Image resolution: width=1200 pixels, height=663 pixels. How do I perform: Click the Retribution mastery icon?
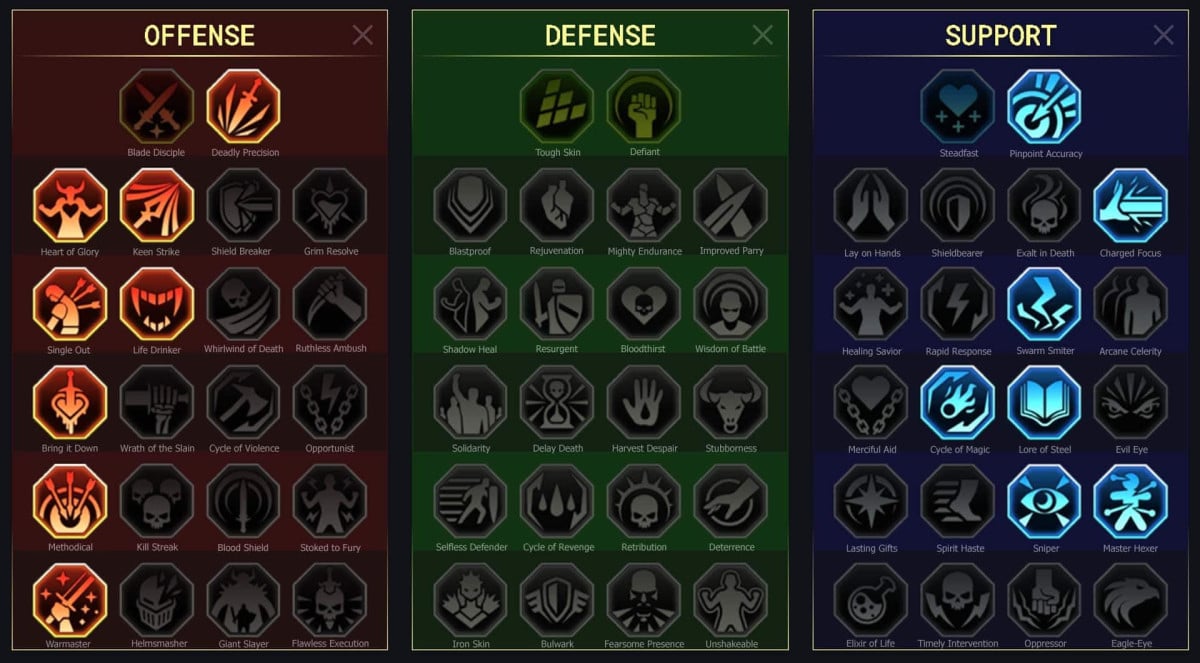coord(644,501)
